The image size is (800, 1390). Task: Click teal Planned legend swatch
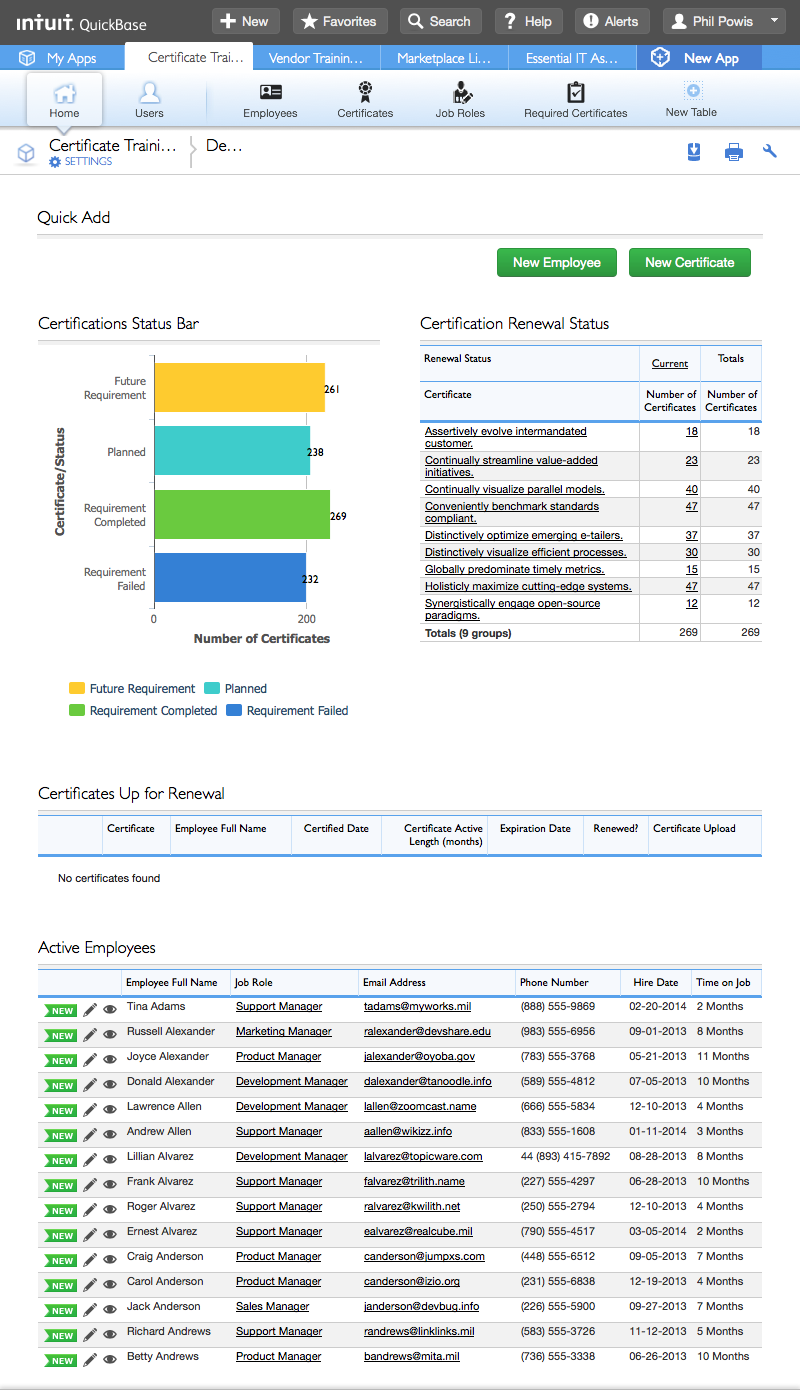click(x=212, y=689)
